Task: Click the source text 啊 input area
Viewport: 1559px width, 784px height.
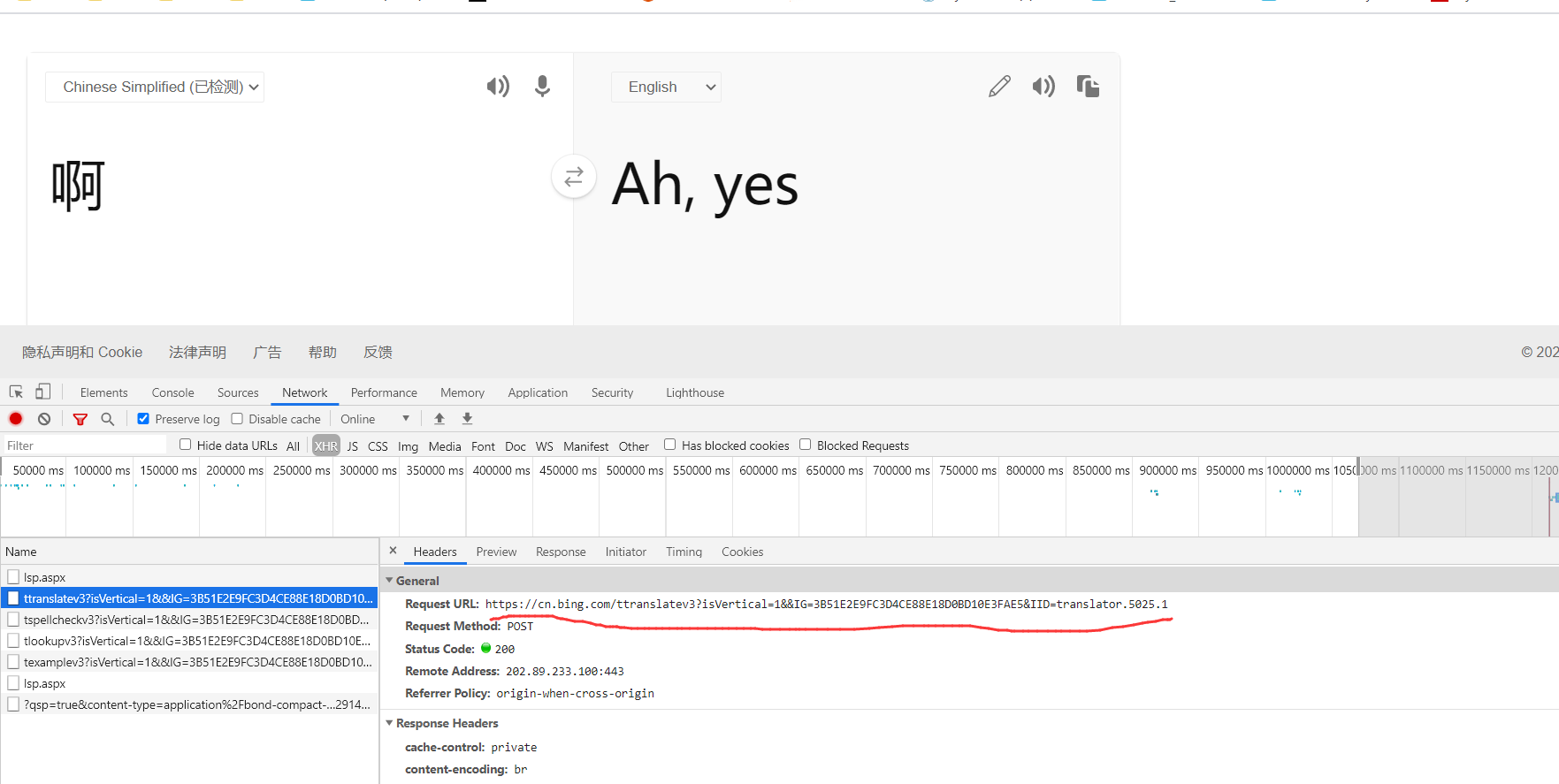Action: coord(79,186)
